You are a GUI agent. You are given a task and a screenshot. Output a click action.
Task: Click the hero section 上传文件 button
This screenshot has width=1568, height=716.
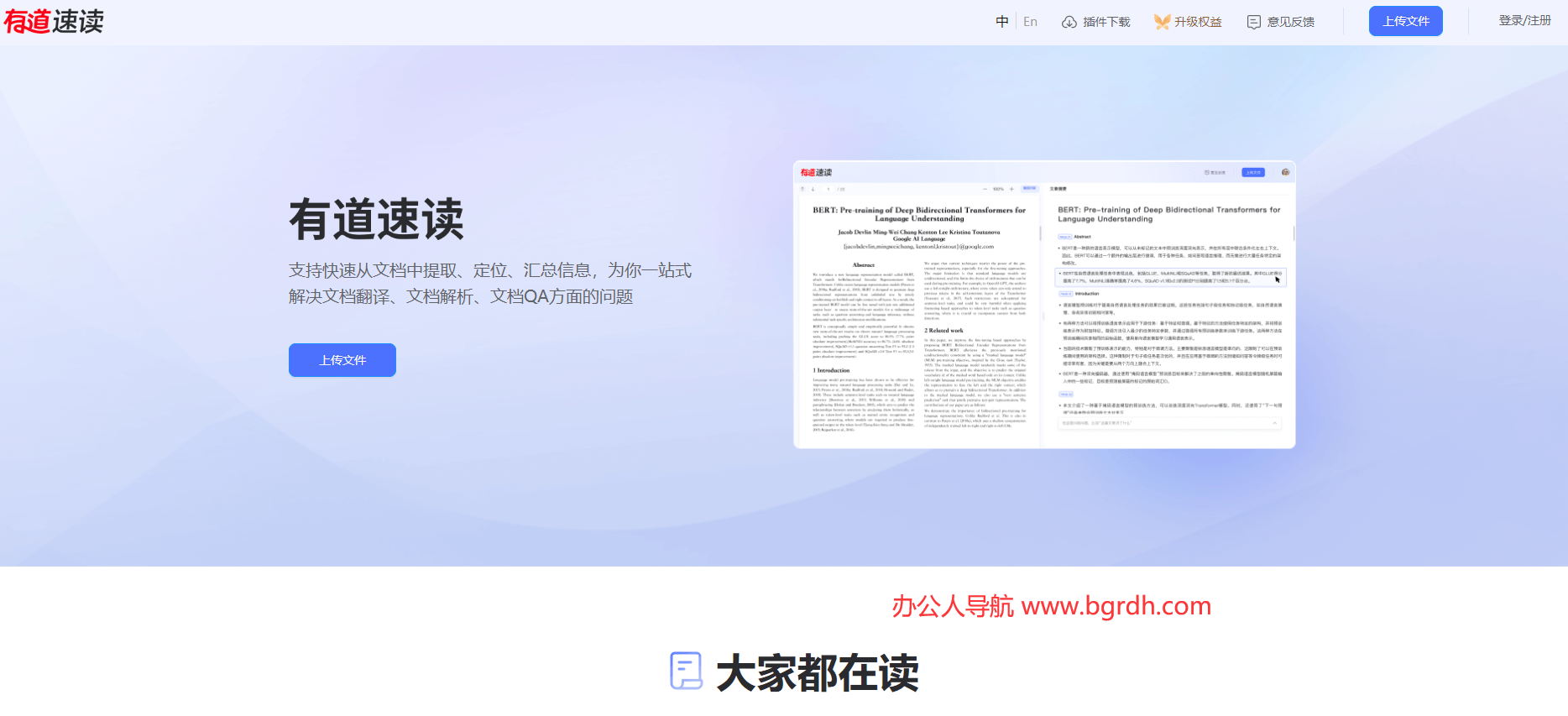point(342,360)
